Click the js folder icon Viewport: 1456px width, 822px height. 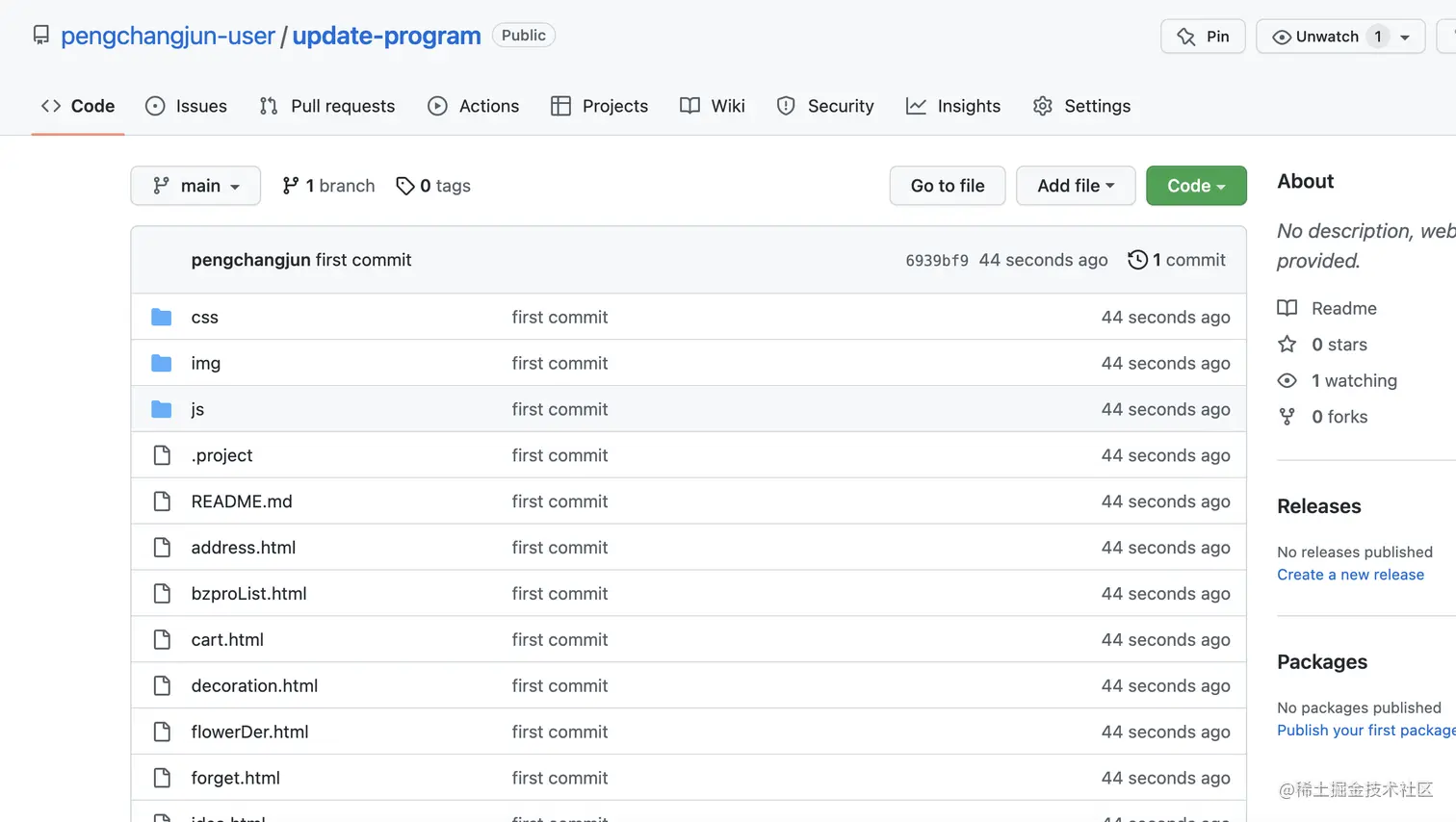point(162,409)
